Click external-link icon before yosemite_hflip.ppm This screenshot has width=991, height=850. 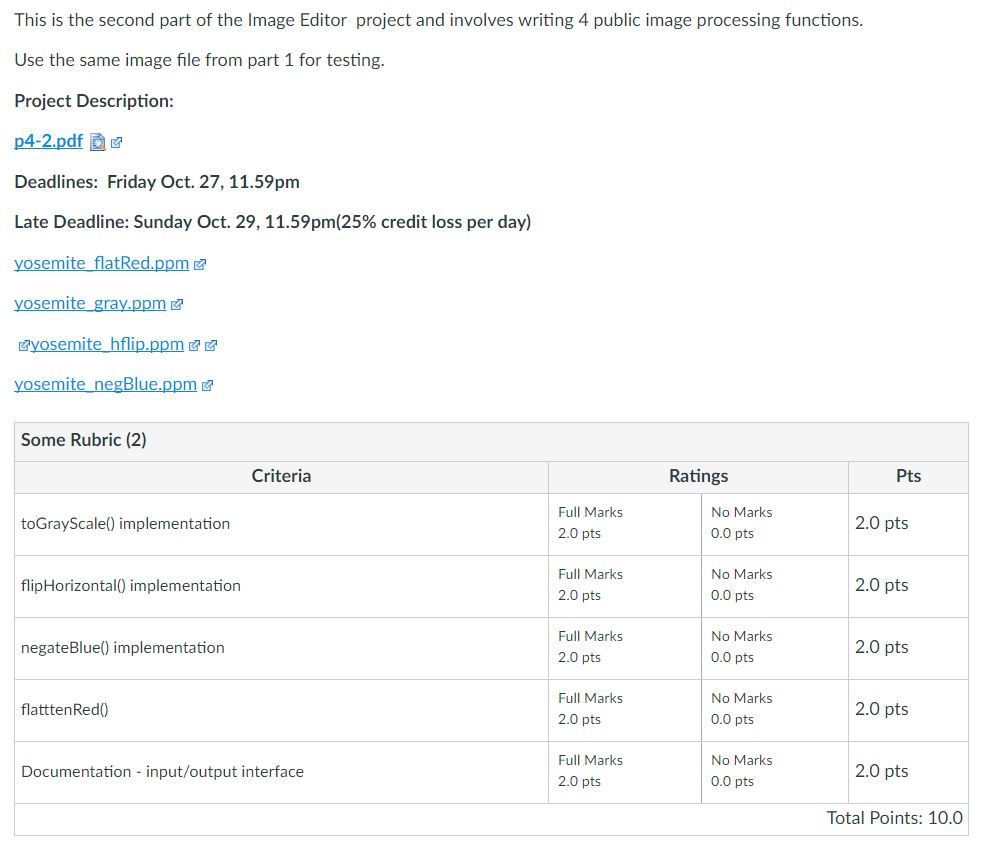(x=23, y=345)
